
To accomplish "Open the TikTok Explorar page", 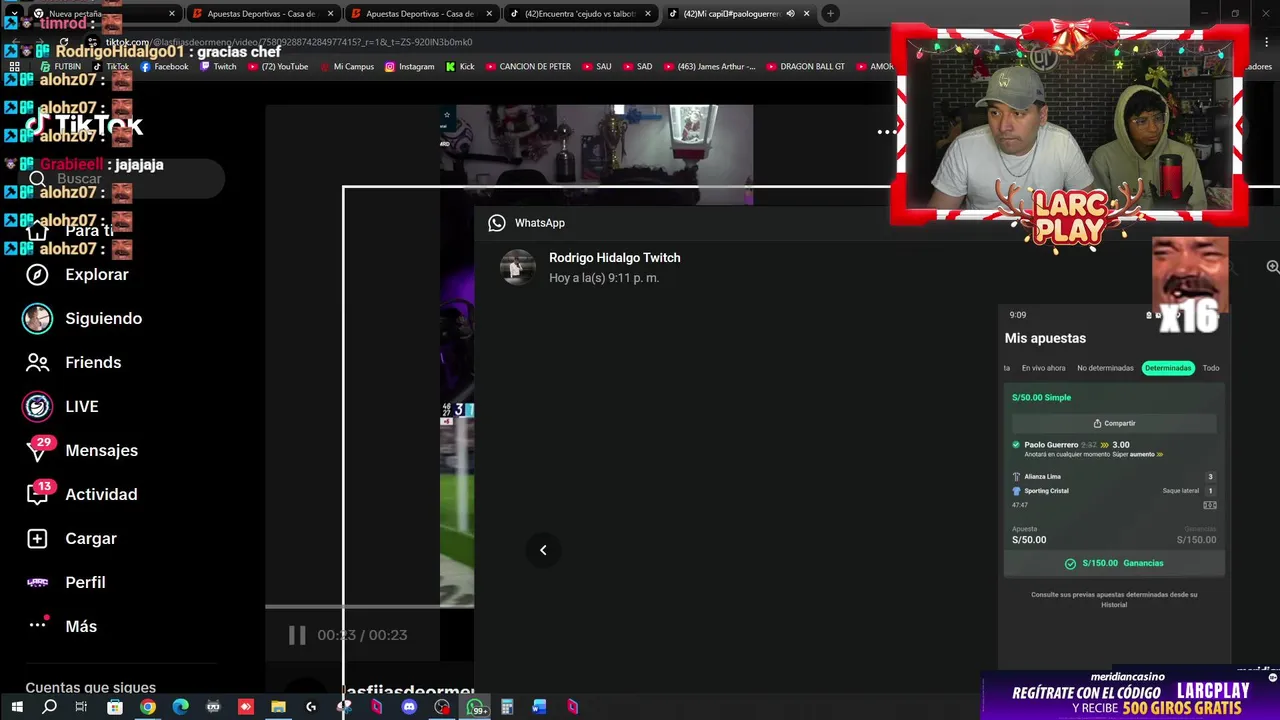I will (77, 274).
